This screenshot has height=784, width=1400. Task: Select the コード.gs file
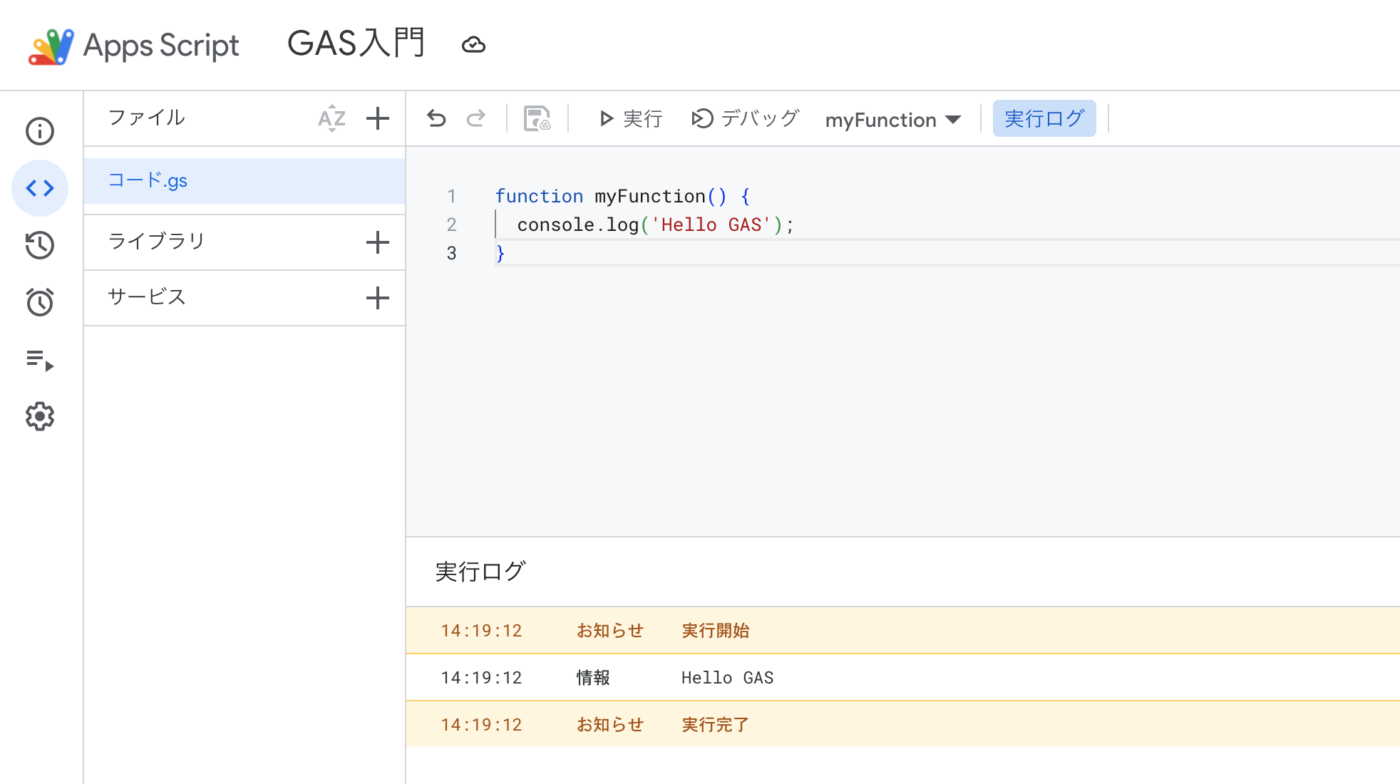148,181
